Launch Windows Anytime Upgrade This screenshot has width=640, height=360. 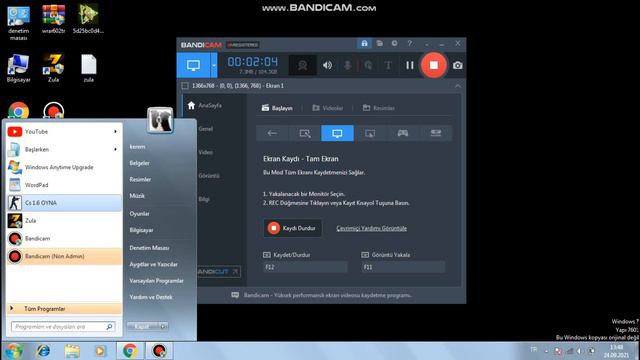[x=64, y=167]
